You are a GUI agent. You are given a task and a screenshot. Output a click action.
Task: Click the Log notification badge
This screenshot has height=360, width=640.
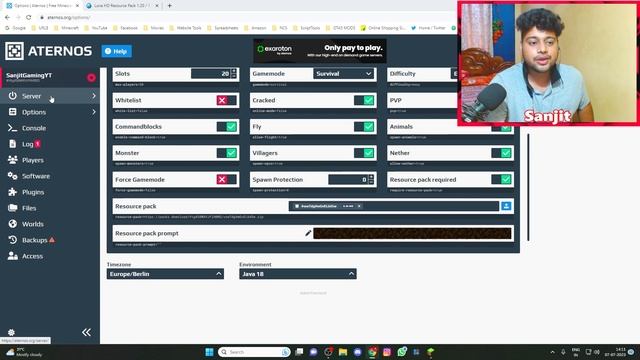38,144
